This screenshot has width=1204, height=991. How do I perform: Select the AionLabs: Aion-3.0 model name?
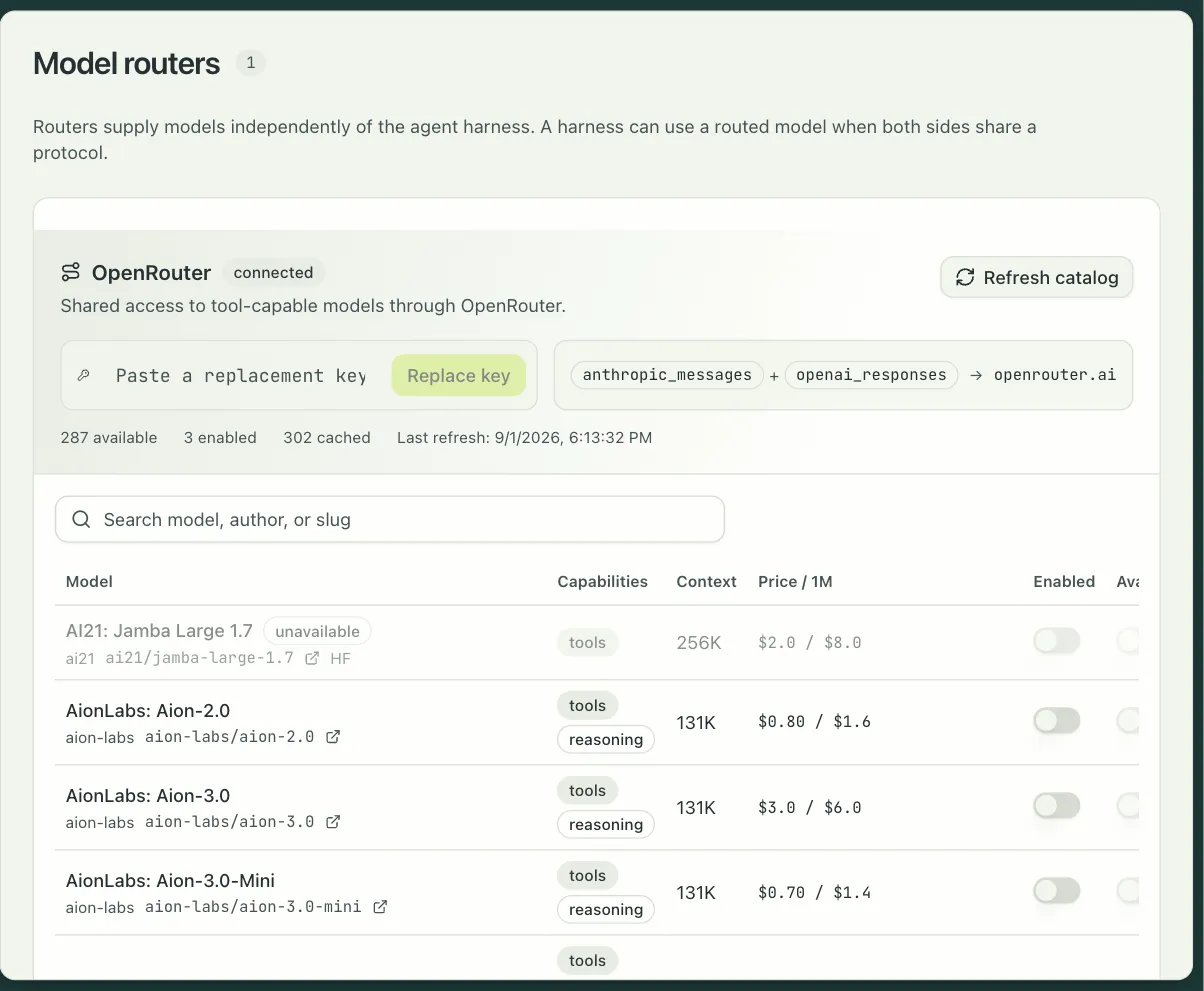(x=148, y=795)
